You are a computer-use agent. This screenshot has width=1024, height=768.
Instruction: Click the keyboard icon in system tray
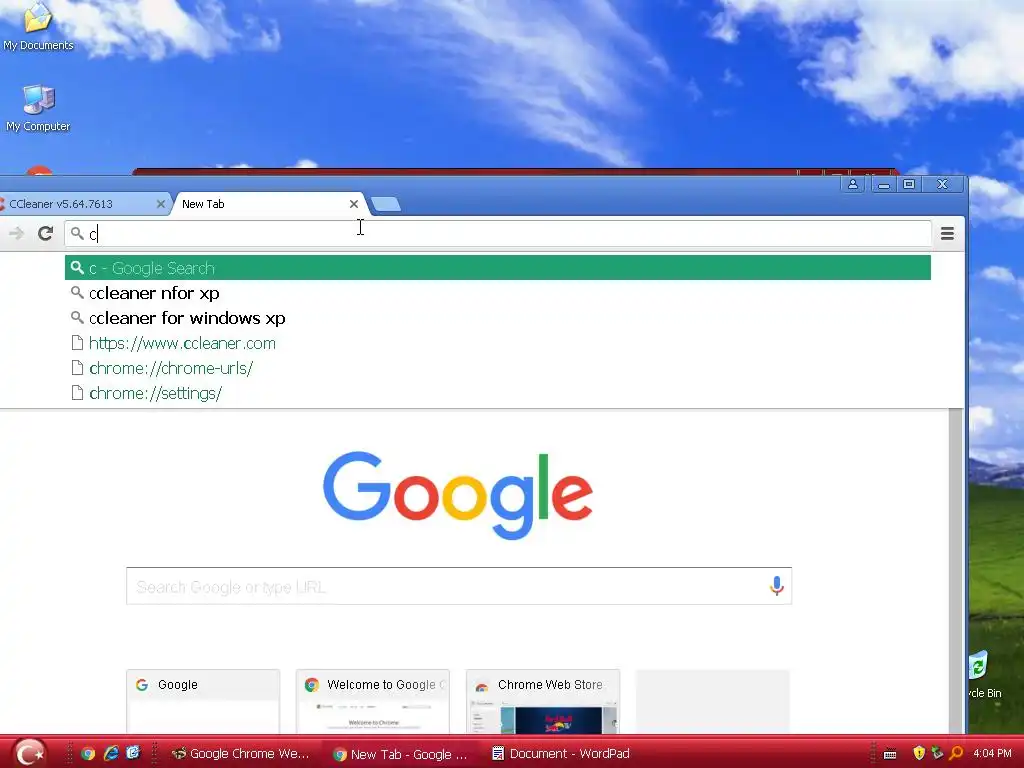click(890, 754)
